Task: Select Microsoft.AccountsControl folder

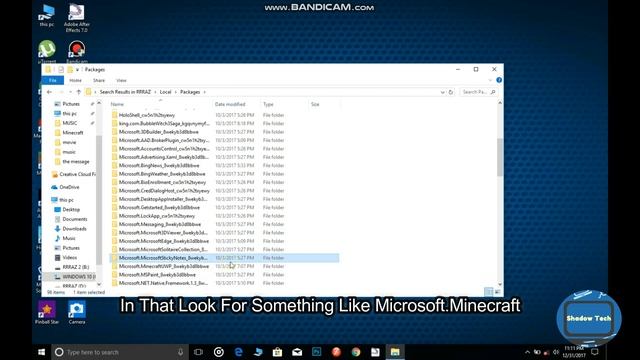Action: (164, 149)
